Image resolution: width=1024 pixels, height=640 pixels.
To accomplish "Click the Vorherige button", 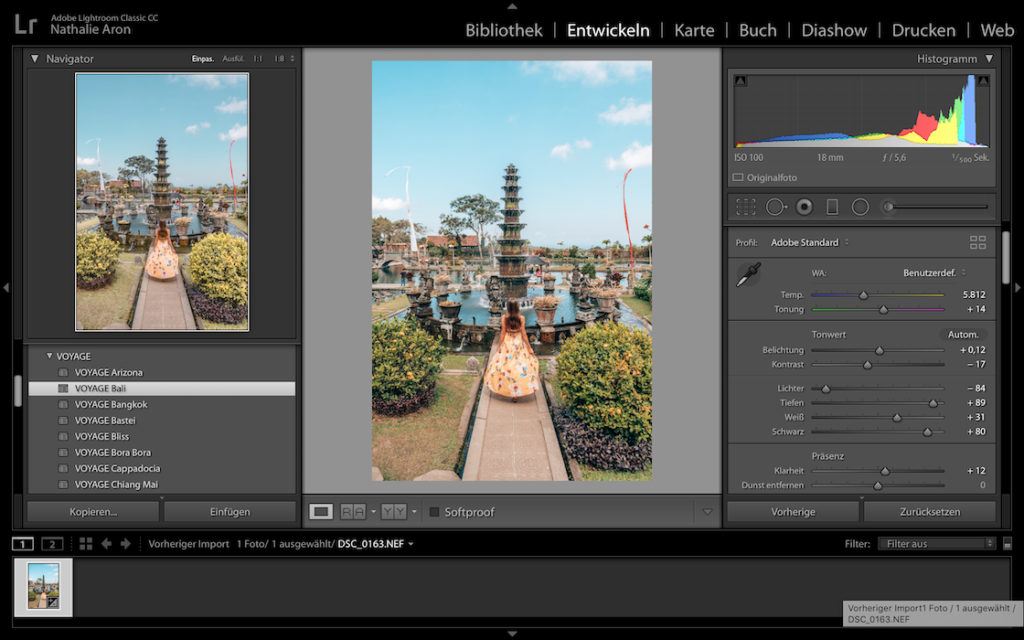I will click(793, 512).
